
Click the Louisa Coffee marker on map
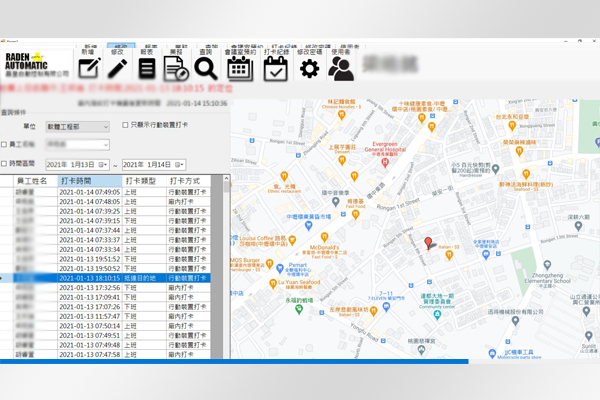coord(292,240)
